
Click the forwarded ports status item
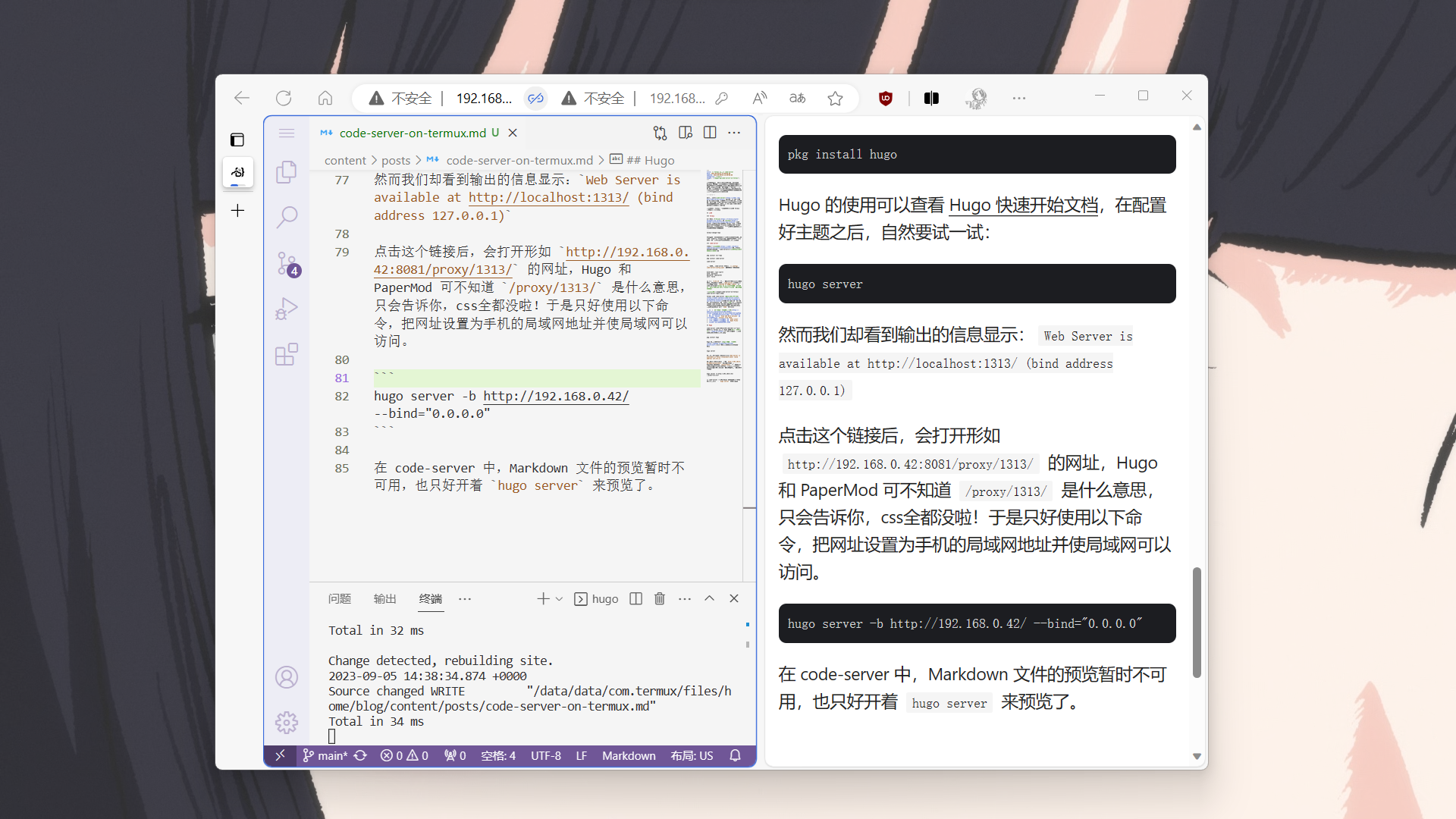455,756
